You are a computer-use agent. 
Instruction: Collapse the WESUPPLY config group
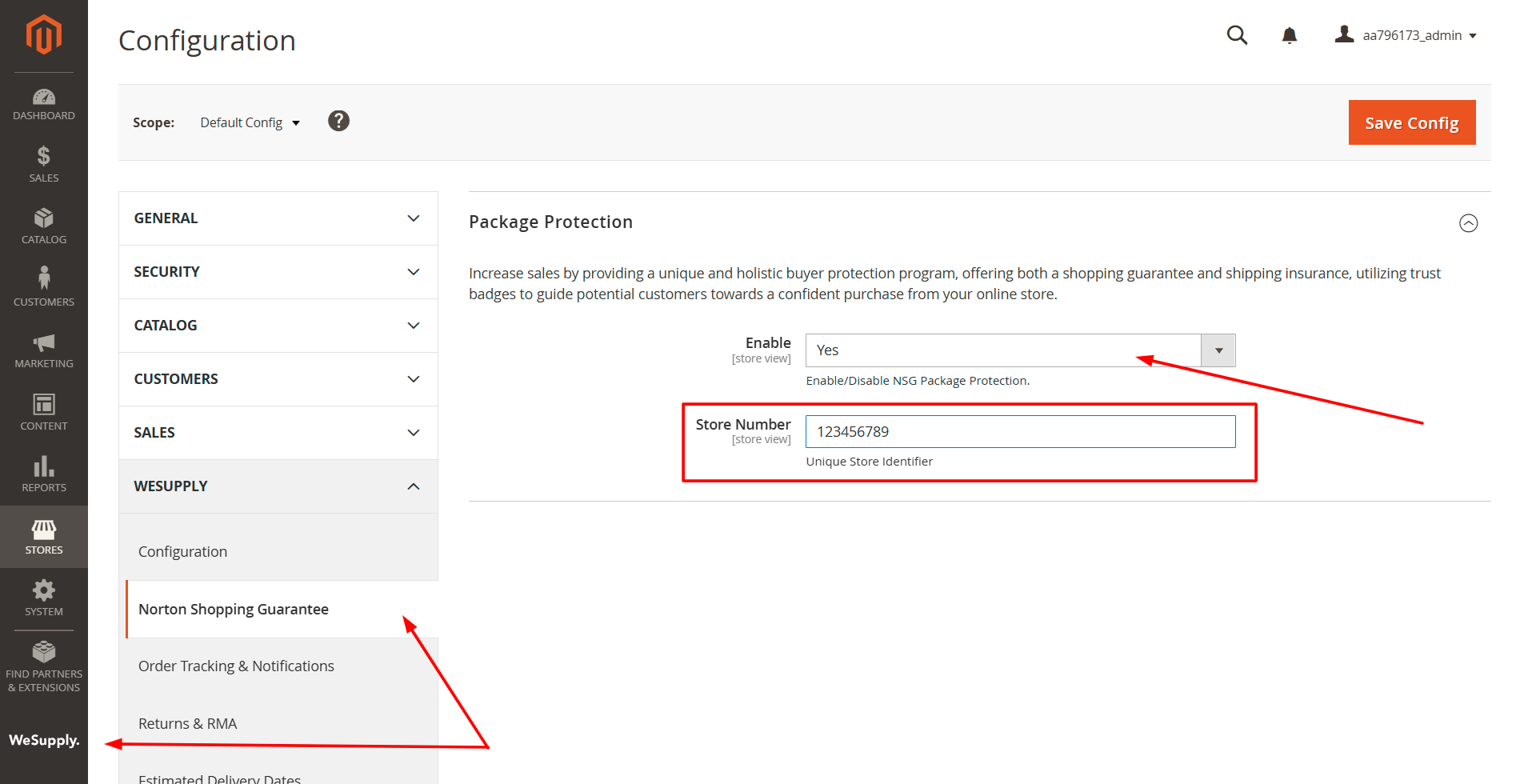pyautogui.click(x=278, y=486)
